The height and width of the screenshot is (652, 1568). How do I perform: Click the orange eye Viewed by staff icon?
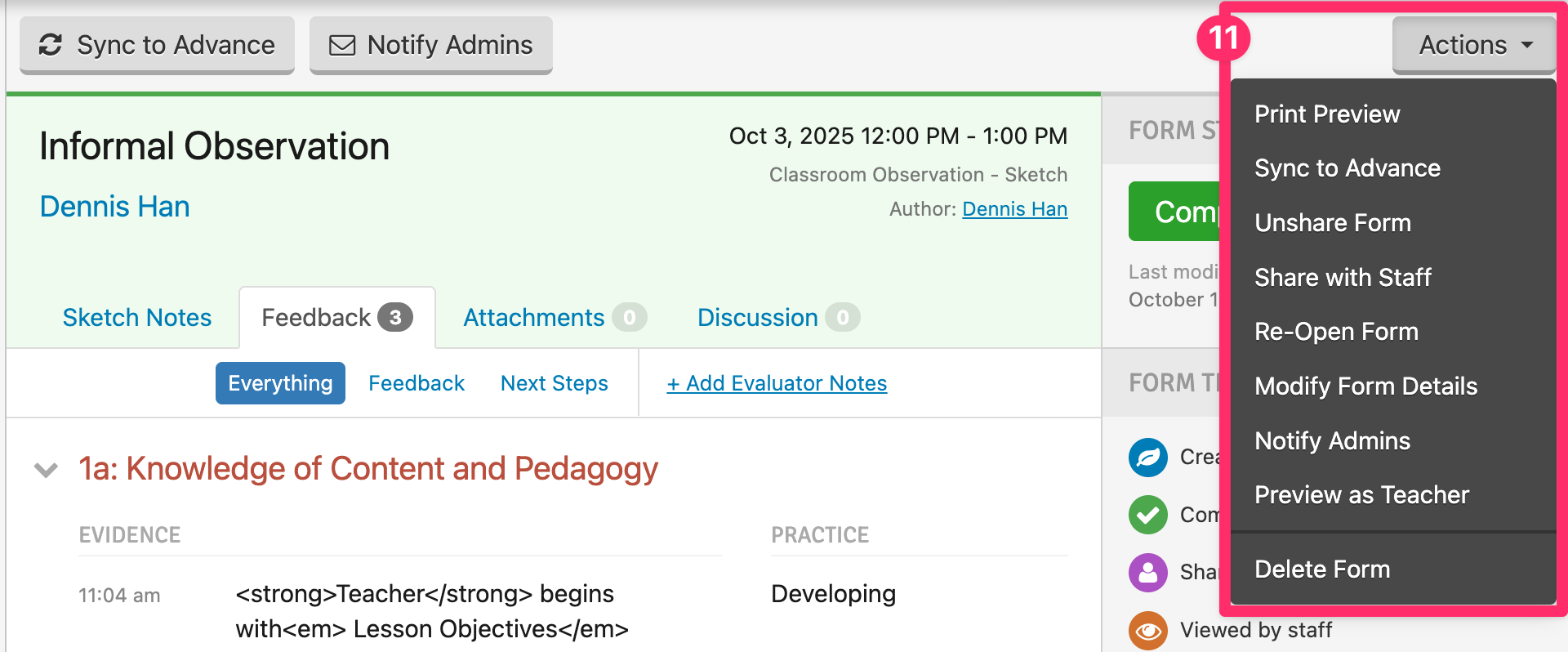[x=1148, y=630]
